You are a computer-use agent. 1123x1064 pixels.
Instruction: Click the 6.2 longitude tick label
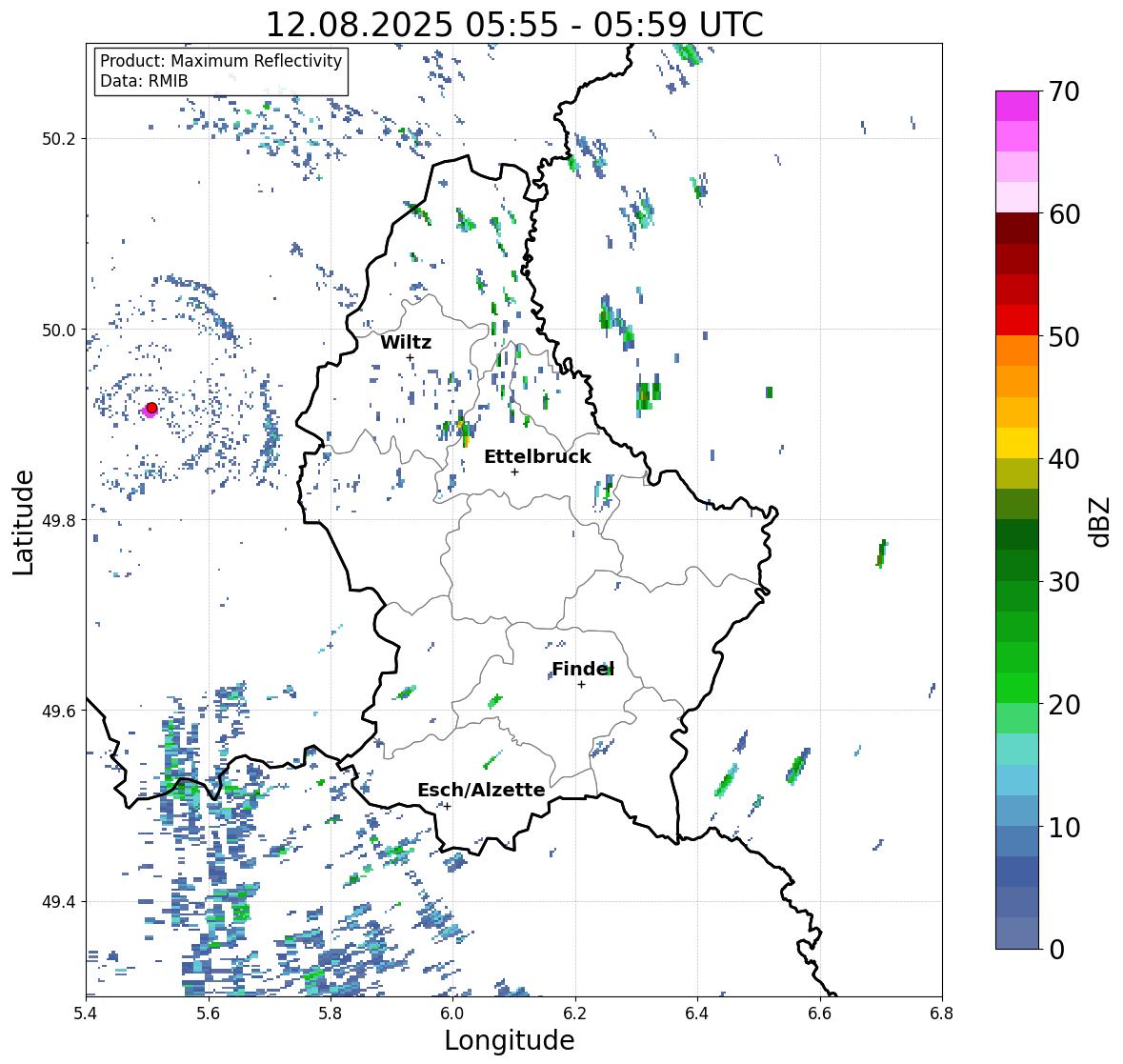tap(575, 1014)
